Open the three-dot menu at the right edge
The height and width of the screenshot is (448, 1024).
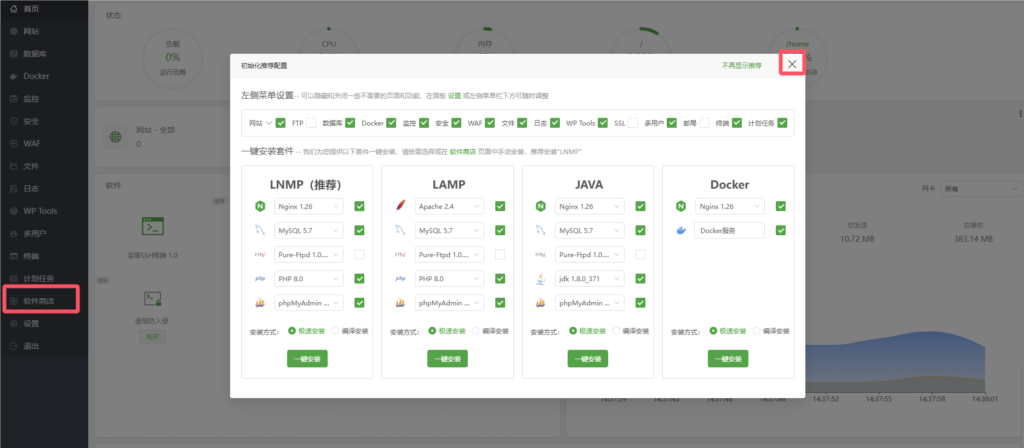1020,114
